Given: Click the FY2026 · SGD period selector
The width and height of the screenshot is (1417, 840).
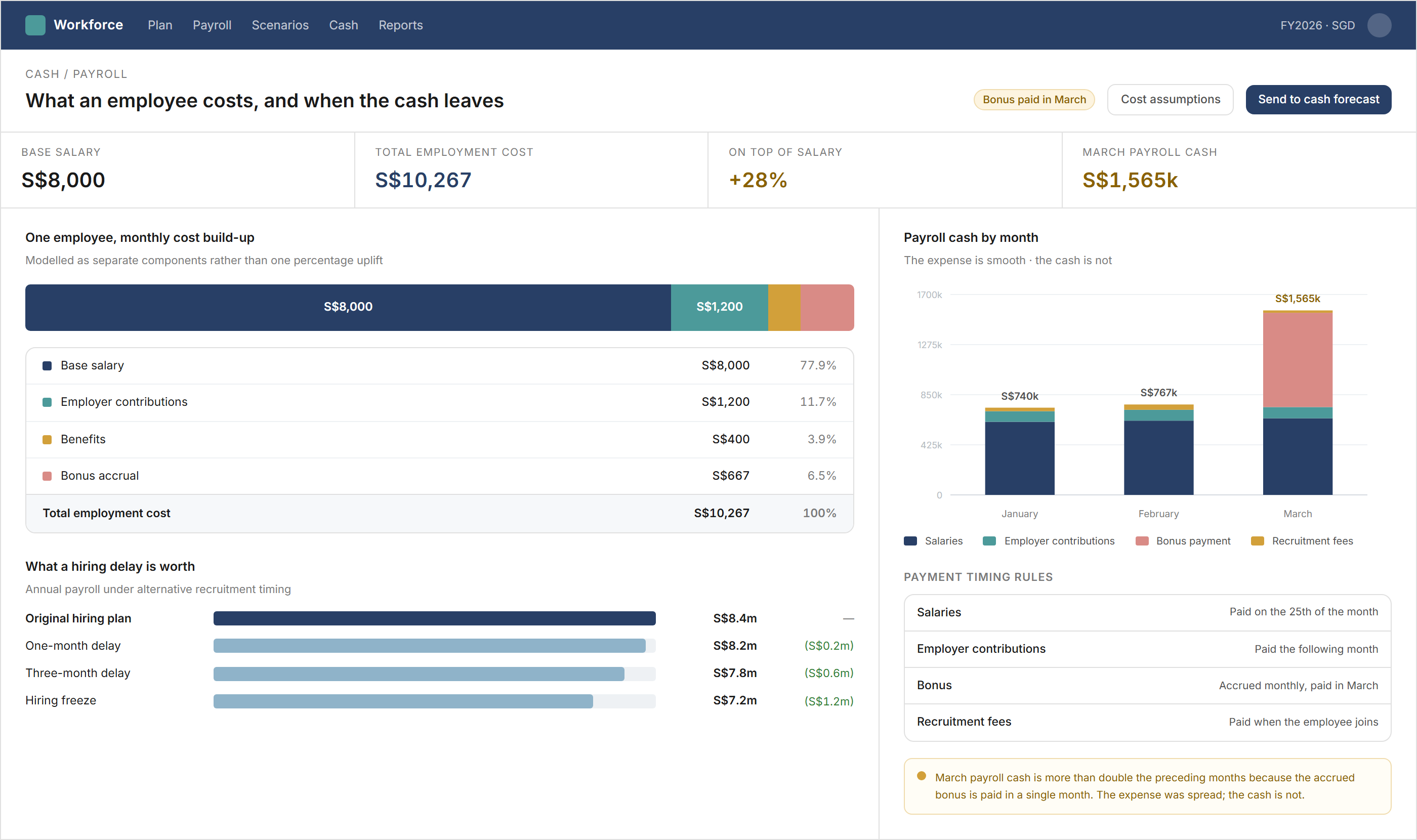Looking at the screenshot, I should click(x=1317, y=25).
